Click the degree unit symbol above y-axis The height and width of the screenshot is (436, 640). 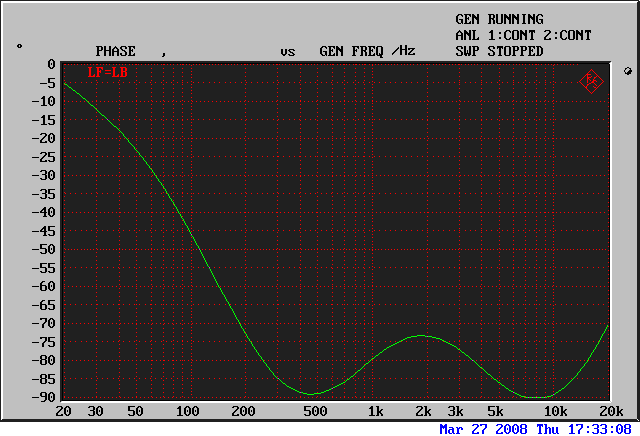(19, 46)
